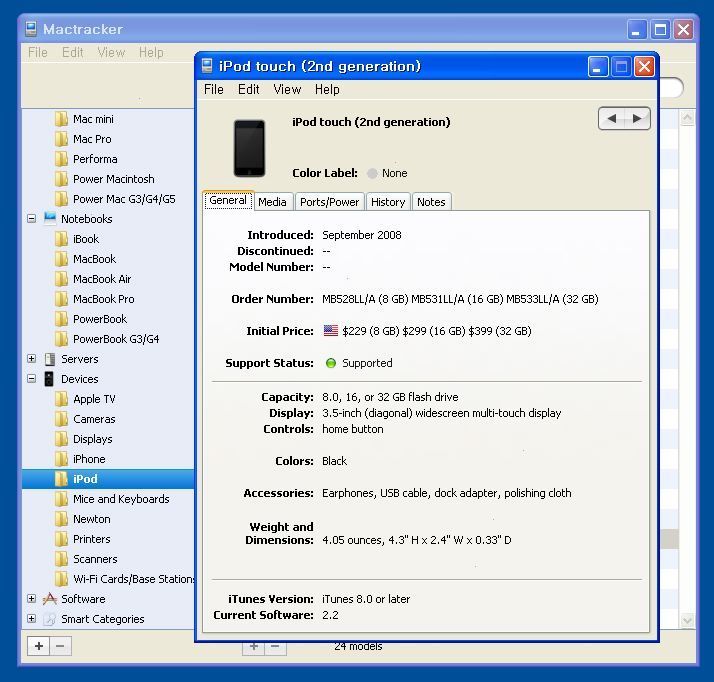
Task: Open View menu in iPod touch window
Action: pos(287,90)
